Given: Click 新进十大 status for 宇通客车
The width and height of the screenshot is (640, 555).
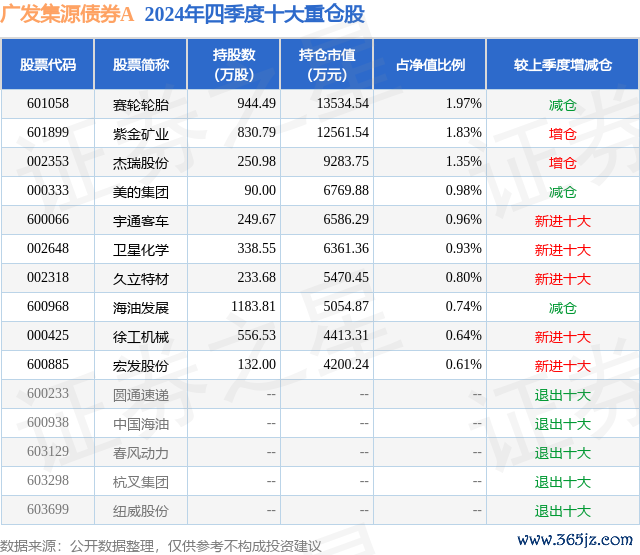Looking at the screenshot, I should (562, 221).
